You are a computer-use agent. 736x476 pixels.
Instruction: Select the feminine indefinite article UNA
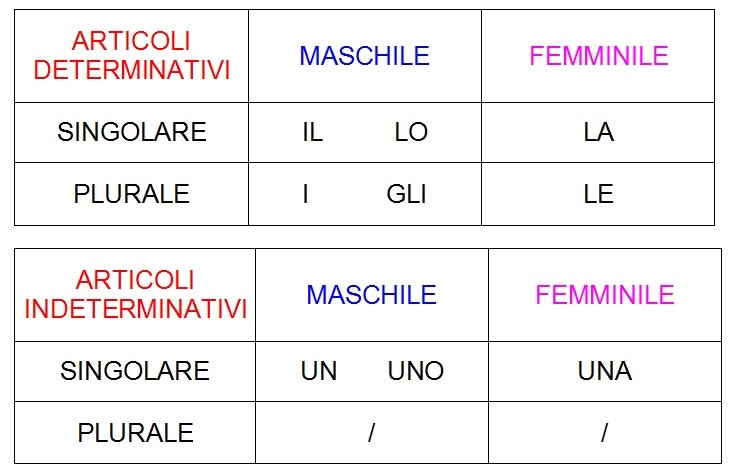click(x=604, y=371)
